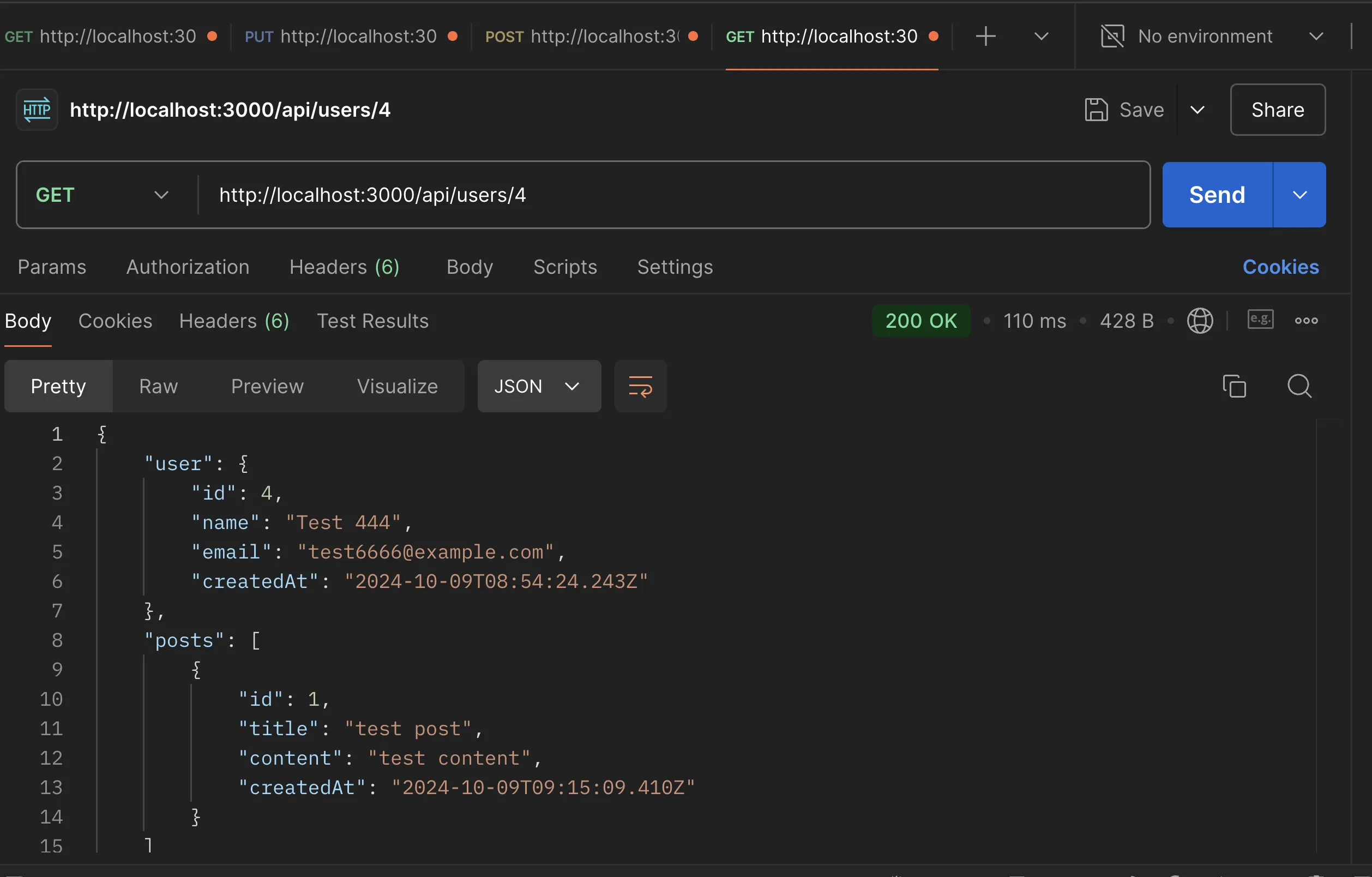The width and height of the screenshot is (1372, 877).
Task: Click line number 10 in the gutter
Action: 51,699
